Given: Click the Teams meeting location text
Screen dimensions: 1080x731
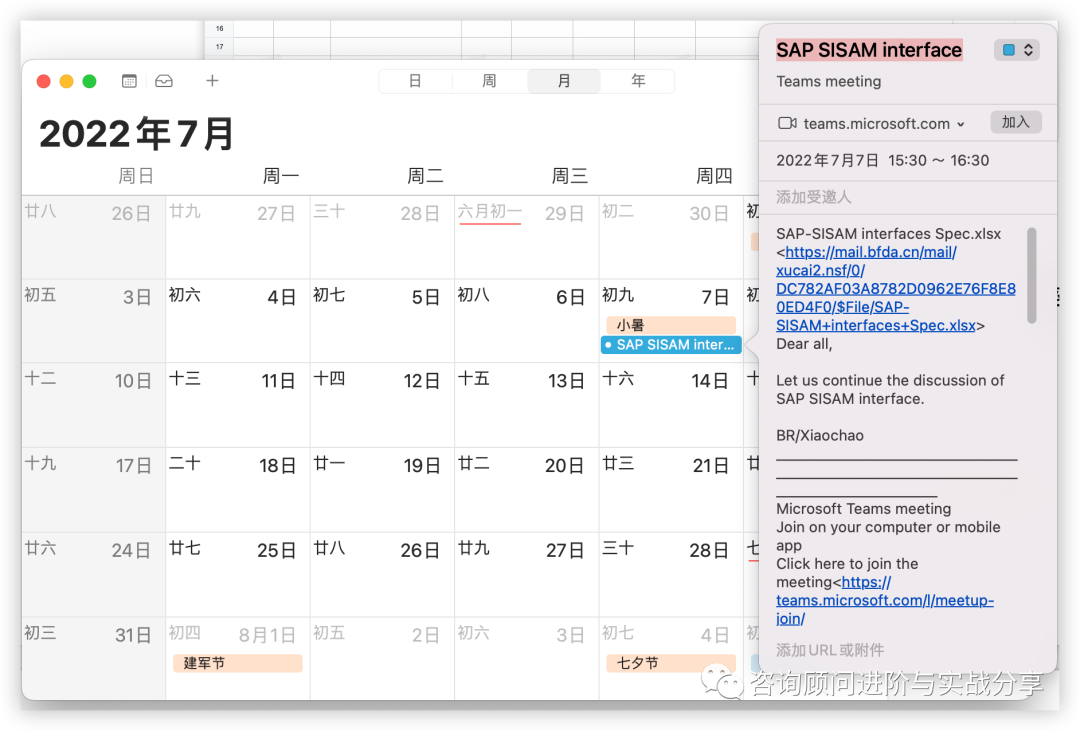Looking at the screenshot, I should tap(829, 81).
